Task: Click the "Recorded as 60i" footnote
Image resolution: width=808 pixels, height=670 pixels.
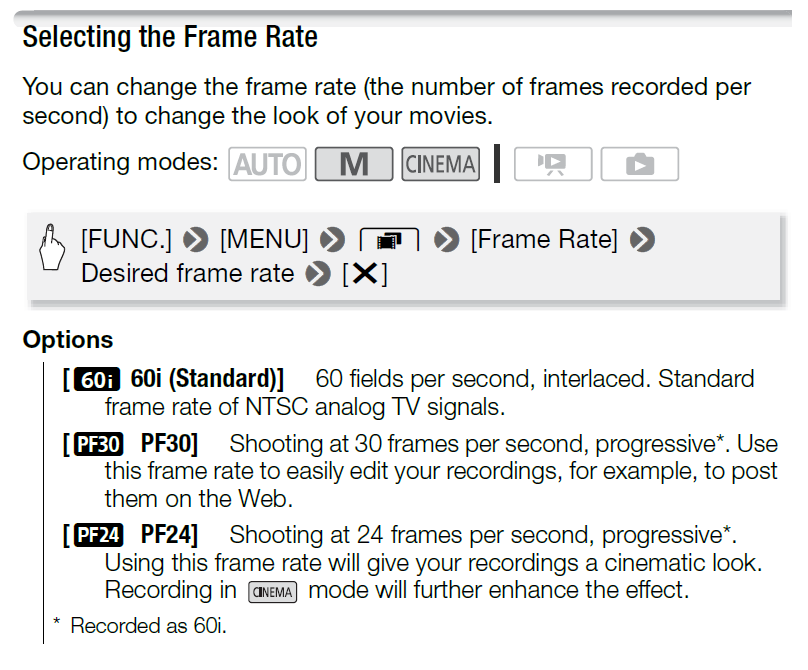Action: point(148,627)
